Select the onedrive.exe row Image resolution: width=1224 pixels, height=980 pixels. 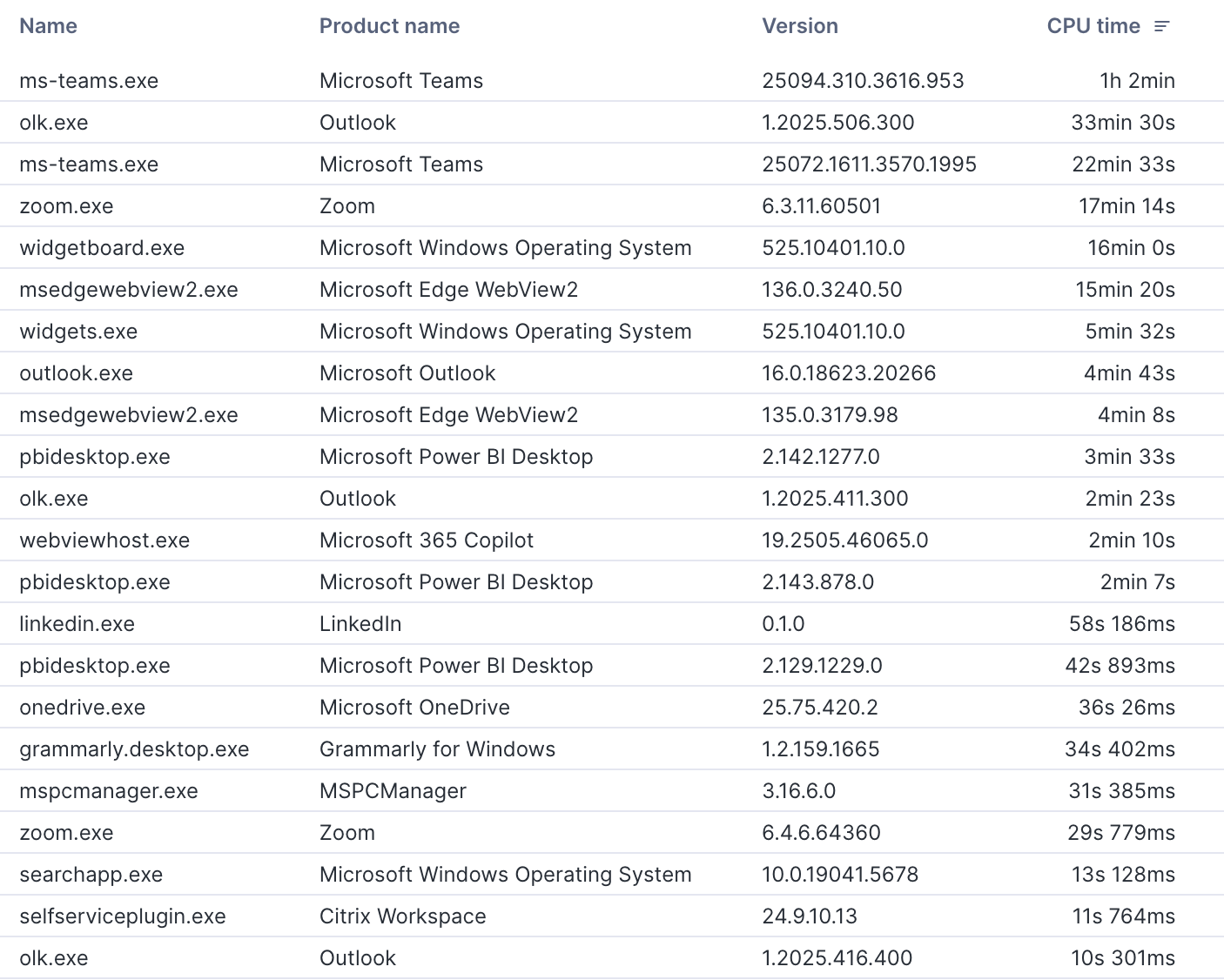[83, 708]
